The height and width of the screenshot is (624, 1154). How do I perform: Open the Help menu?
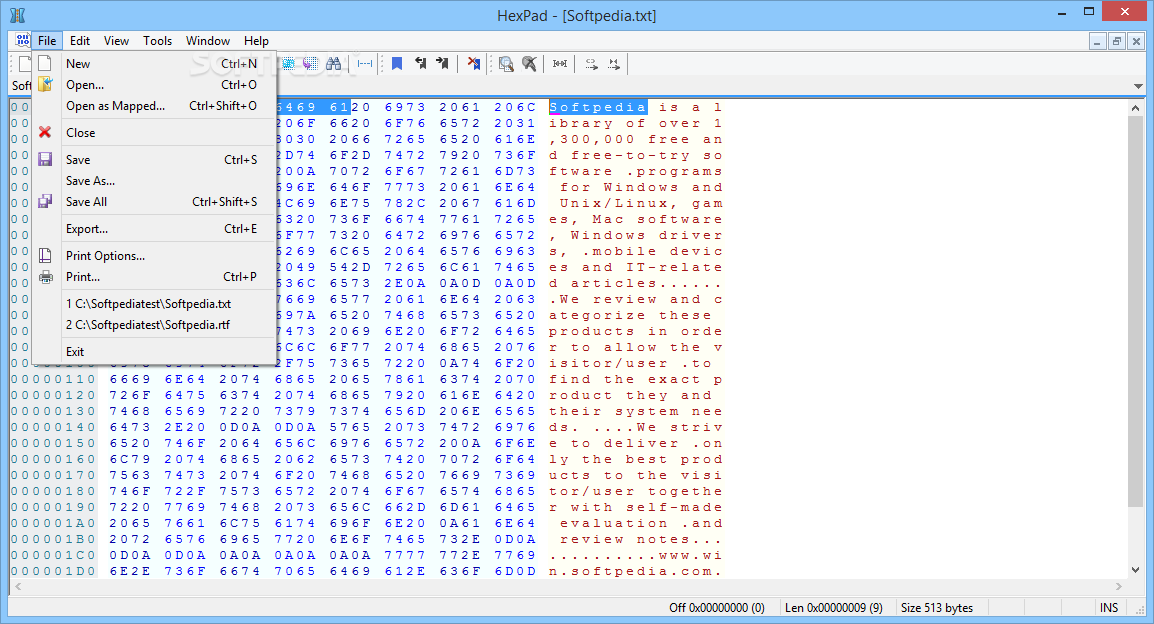tap(256, 40)
